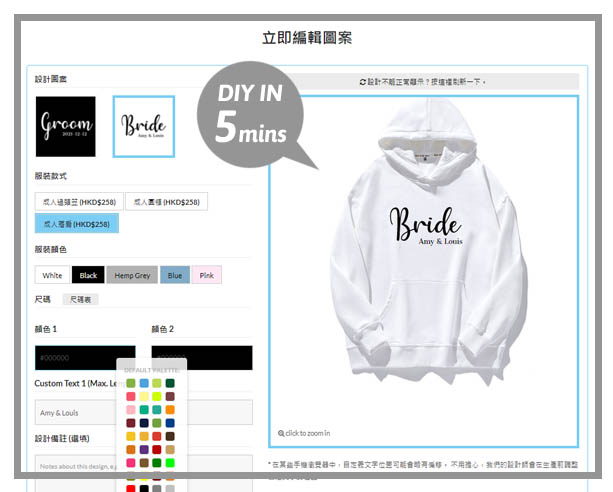Pick Hemp Grey garment colour

click(x=132, y=275)
